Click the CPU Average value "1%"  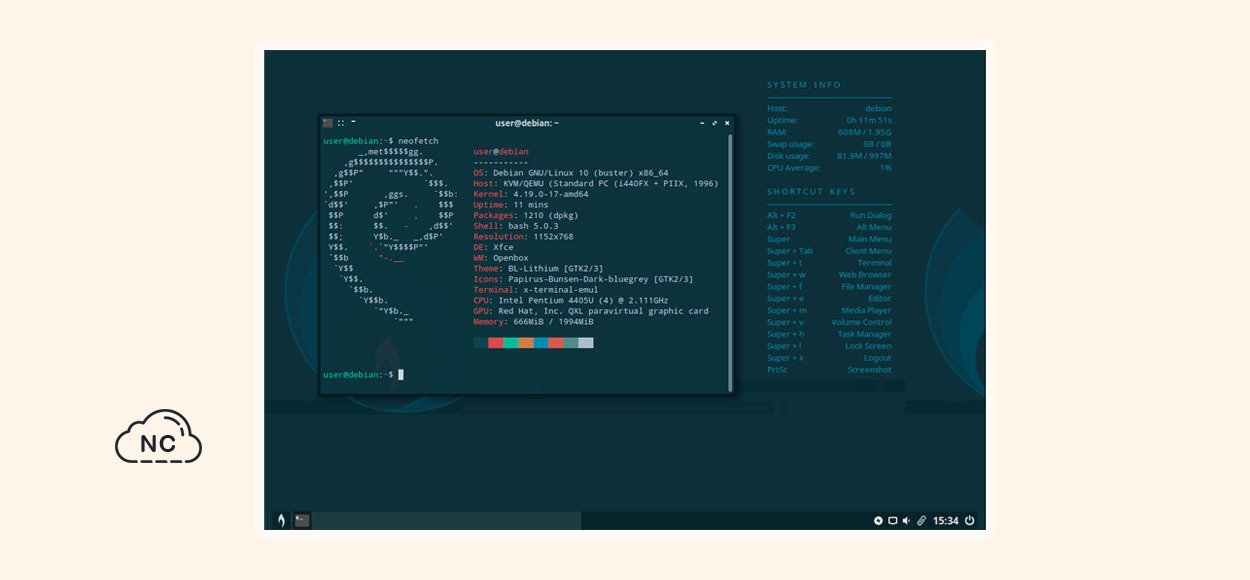click(x=886, y=168)
